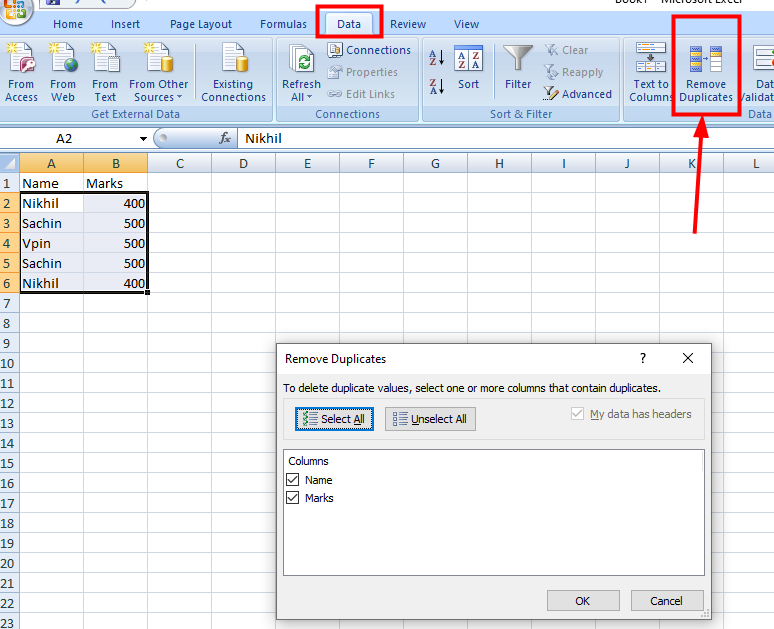Open the View ribbon tab
Viewport: 774px width, 629px height.
[x=466, y=24]
